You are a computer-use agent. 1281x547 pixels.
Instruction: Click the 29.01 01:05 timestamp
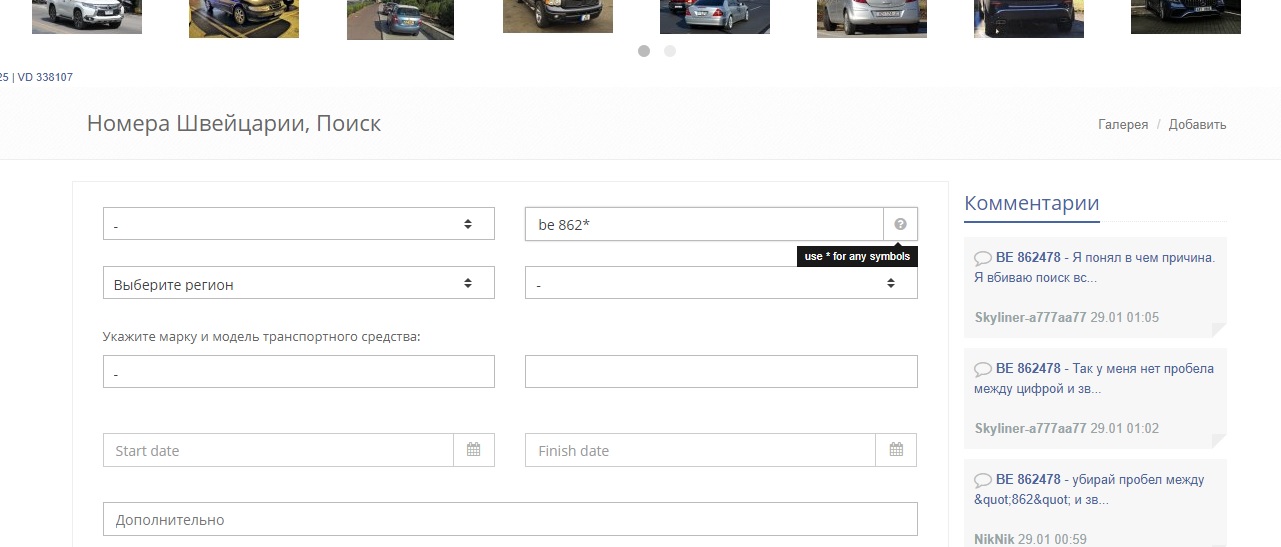coord(1125,317)
